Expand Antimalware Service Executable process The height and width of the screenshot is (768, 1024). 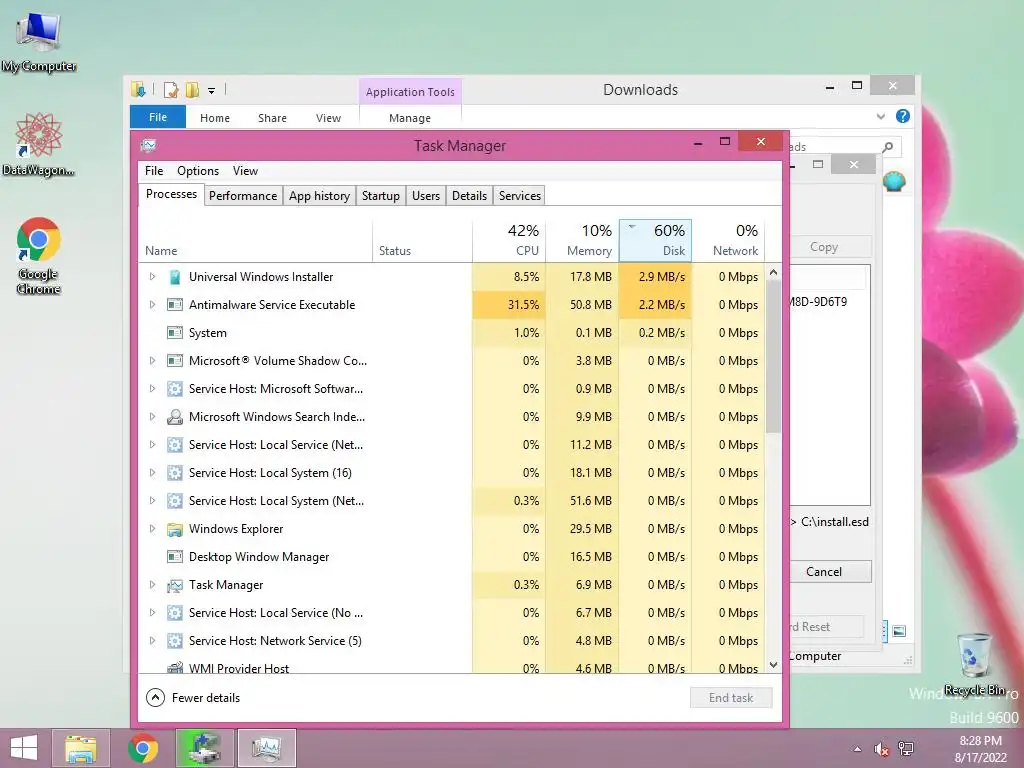click(x=152, y=305)
